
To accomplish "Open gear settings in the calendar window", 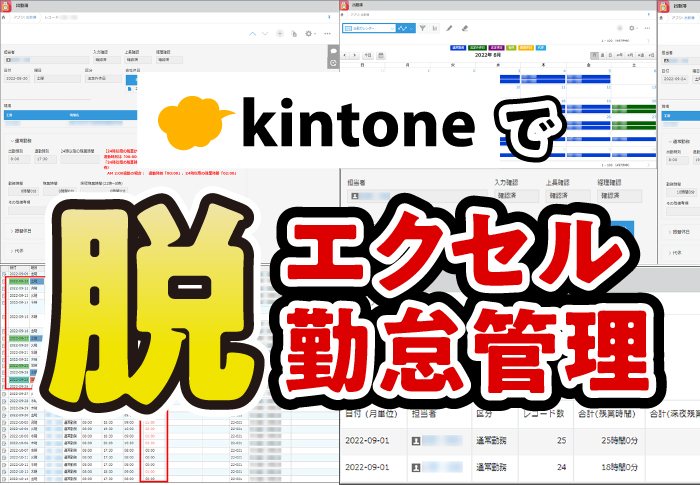I will tap(632, 28).
